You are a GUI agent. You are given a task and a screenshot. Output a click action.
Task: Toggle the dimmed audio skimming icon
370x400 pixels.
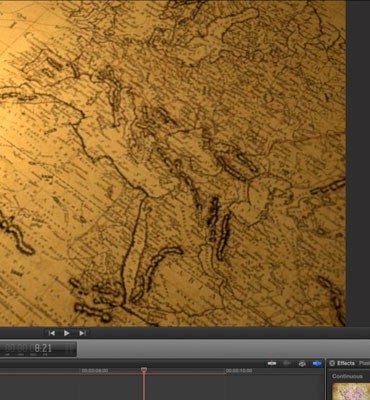[287, 363]
